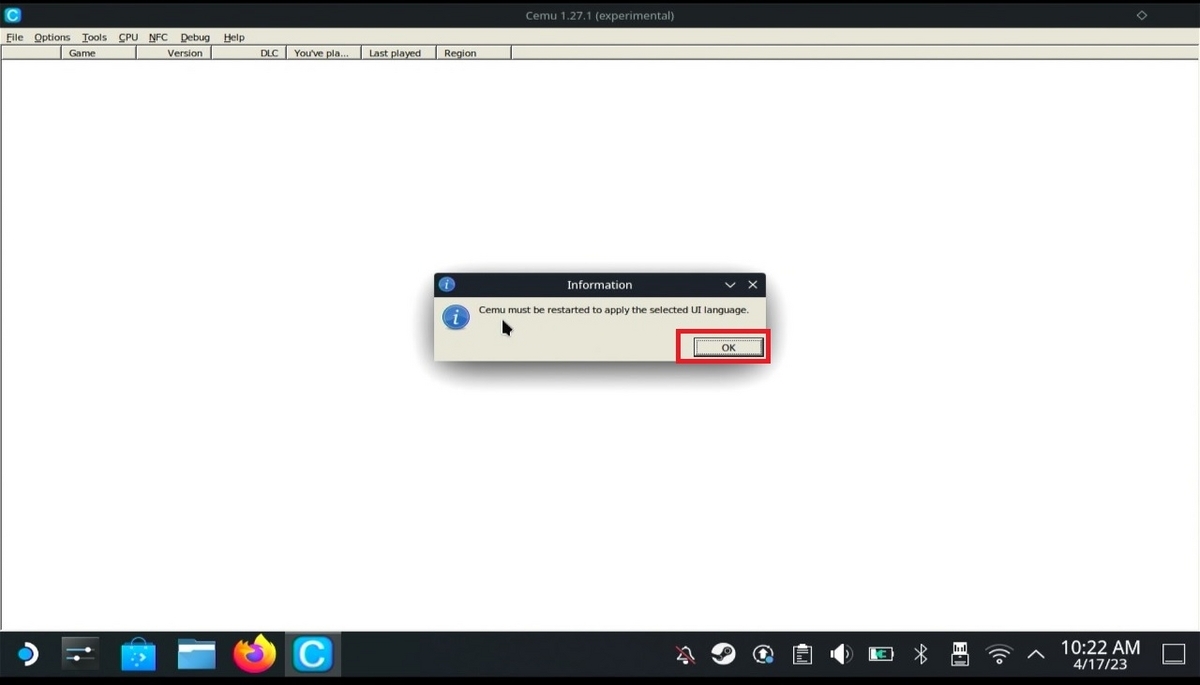This screenshot has width=1200, height=685.
Task: Collapse the Information dialog with chevron
Action: [730, 285]
